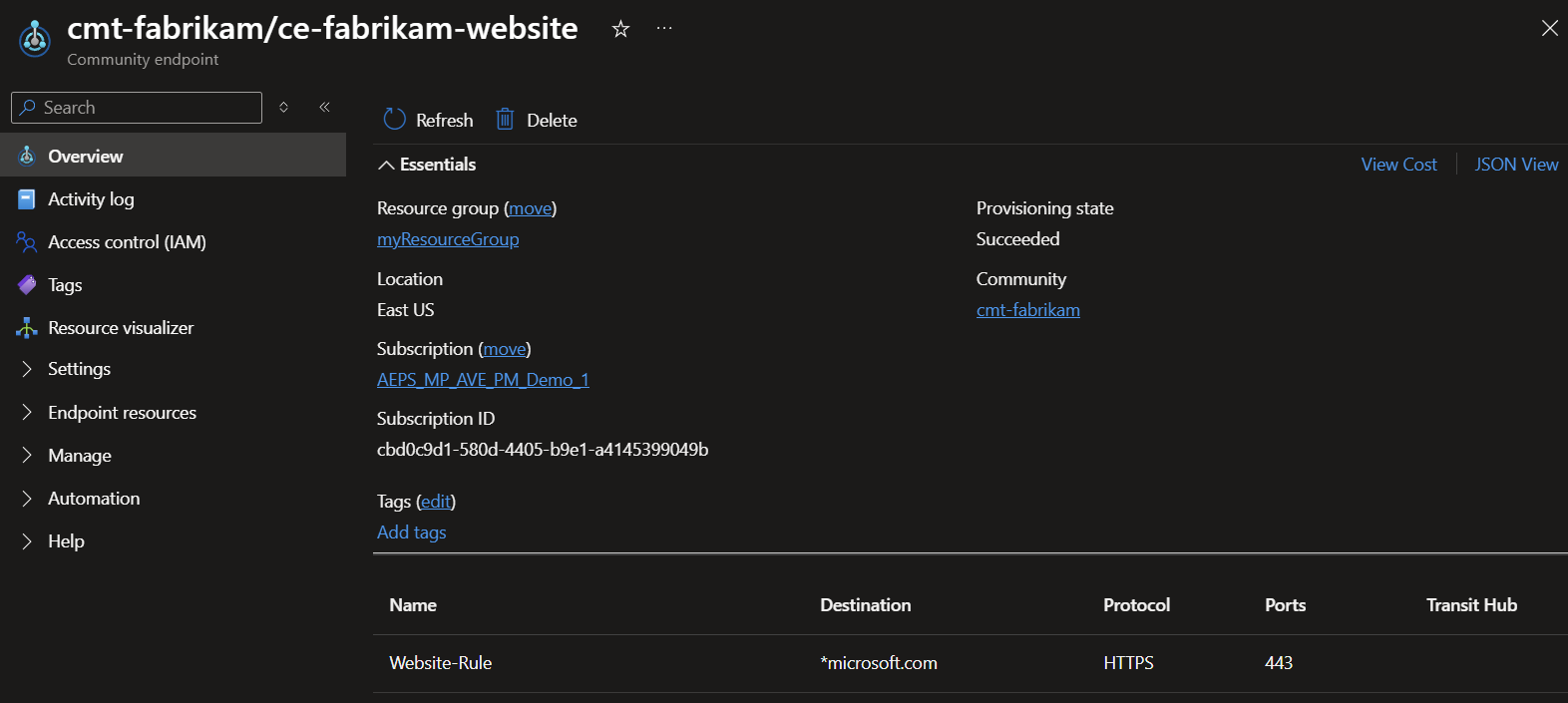
Task: Select the Automation group label
Action: pos(94,499)
